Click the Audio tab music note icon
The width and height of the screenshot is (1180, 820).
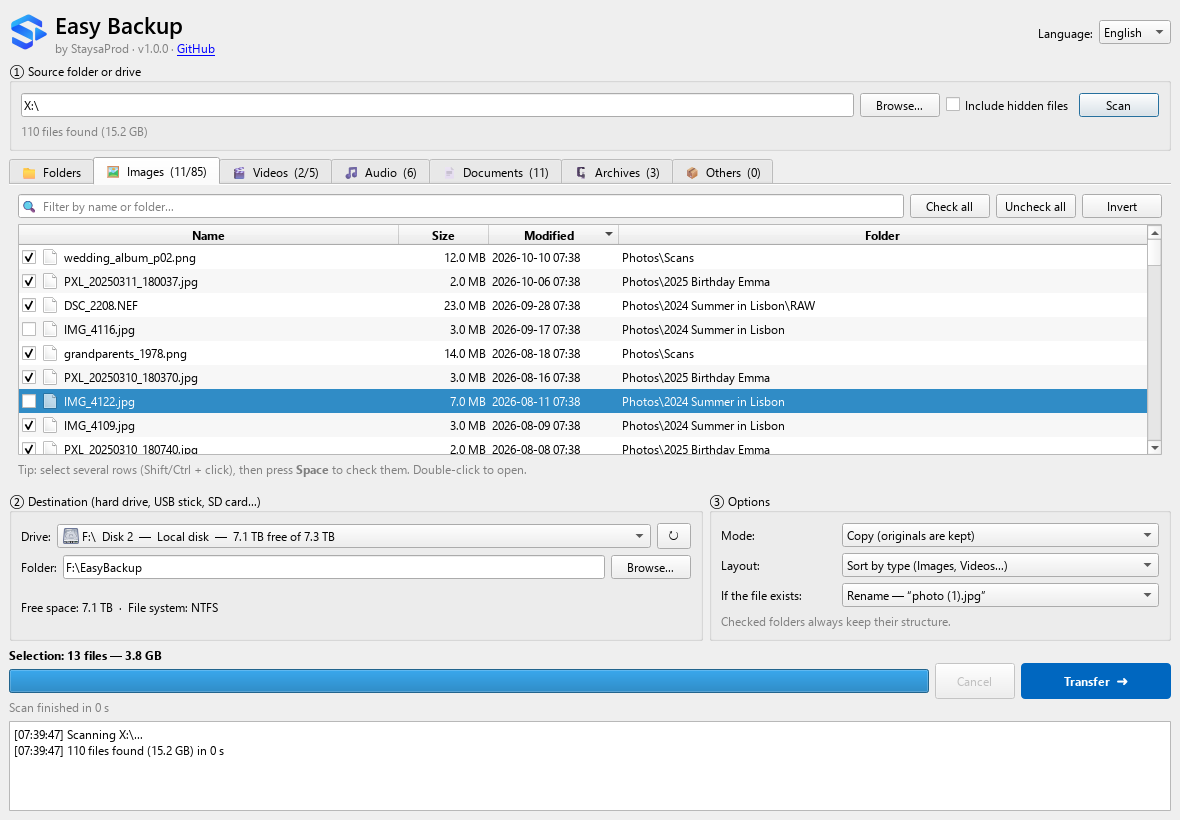click(351, 173)
